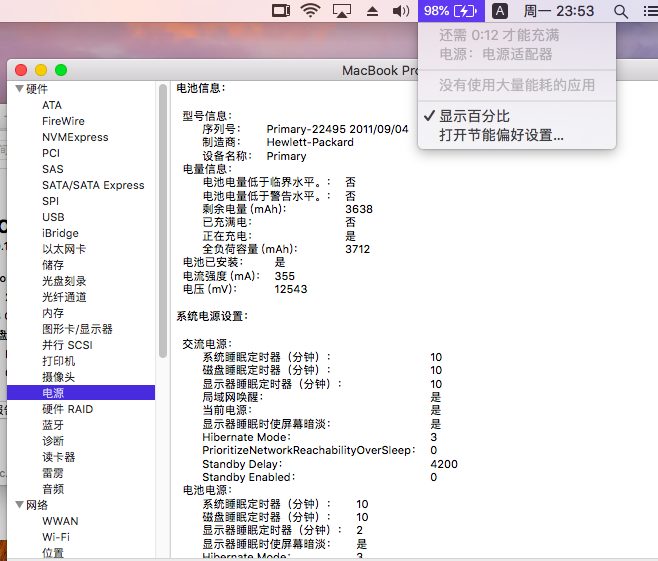The width and height of the screenshot is (658, 561).
Task: Open the Notification Center list icon
Action: tap(651, 10)
